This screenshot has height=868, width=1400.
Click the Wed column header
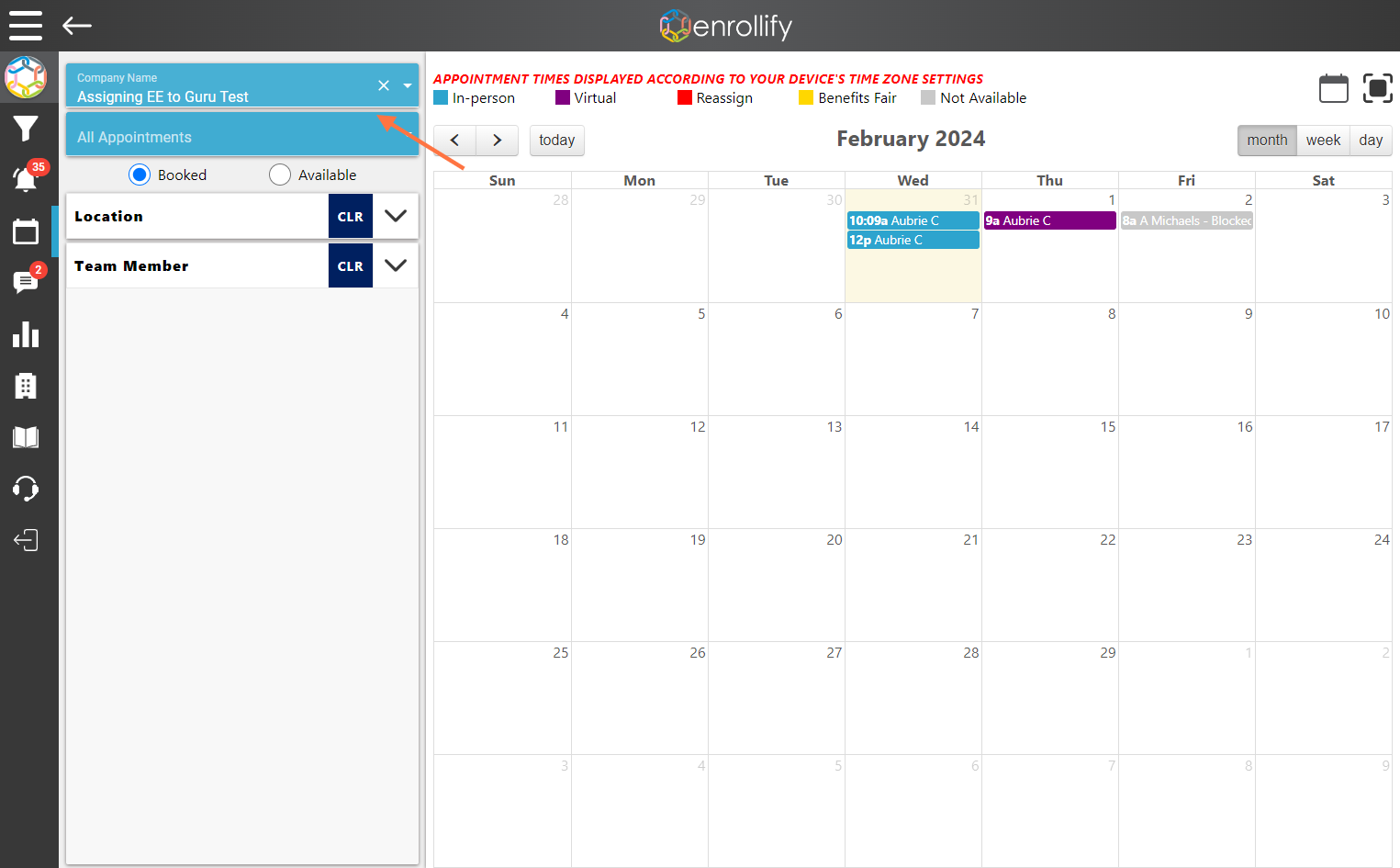[913, 180]
